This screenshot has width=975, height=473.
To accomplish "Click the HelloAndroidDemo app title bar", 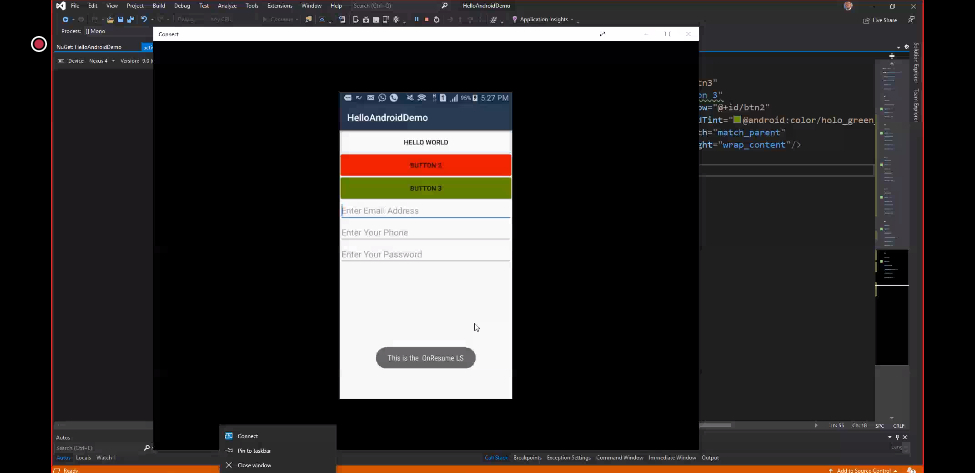I will pyautogui.click(x=426, y=117).
